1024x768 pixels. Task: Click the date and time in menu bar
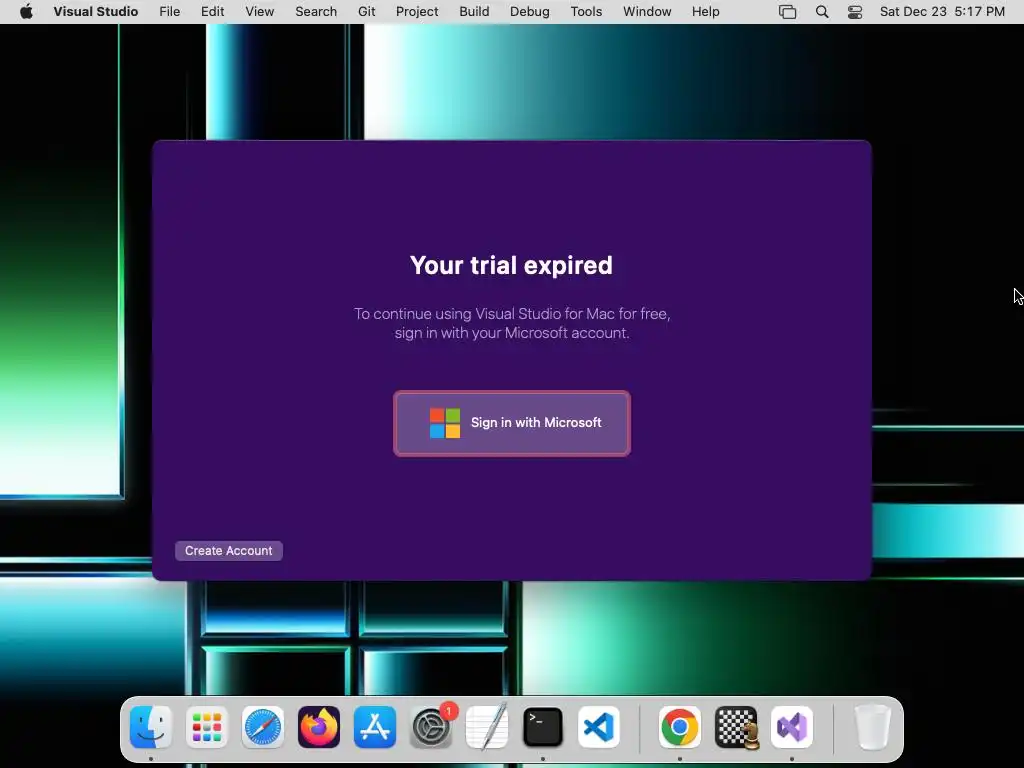pos(942,12)
